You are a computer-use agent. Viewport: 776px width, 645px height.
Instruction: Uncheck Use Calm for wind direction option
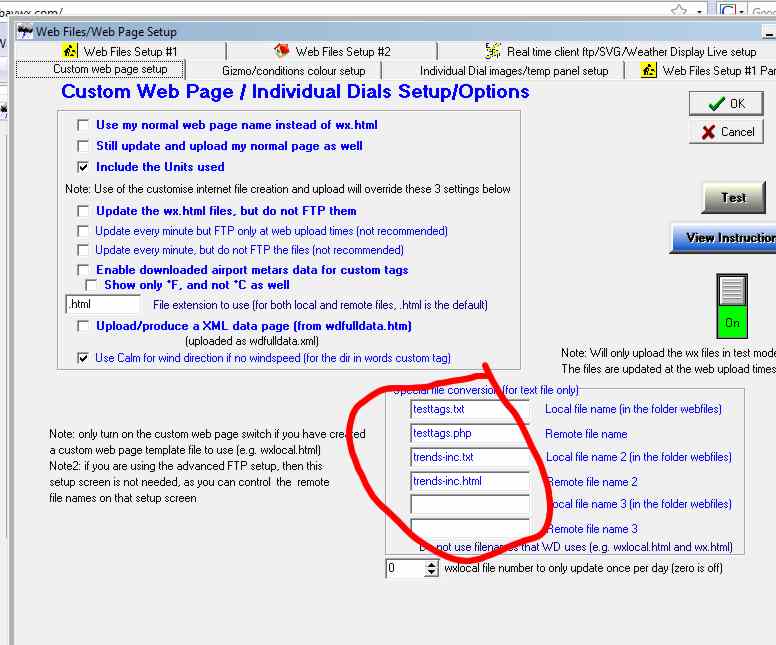point(83,357)
